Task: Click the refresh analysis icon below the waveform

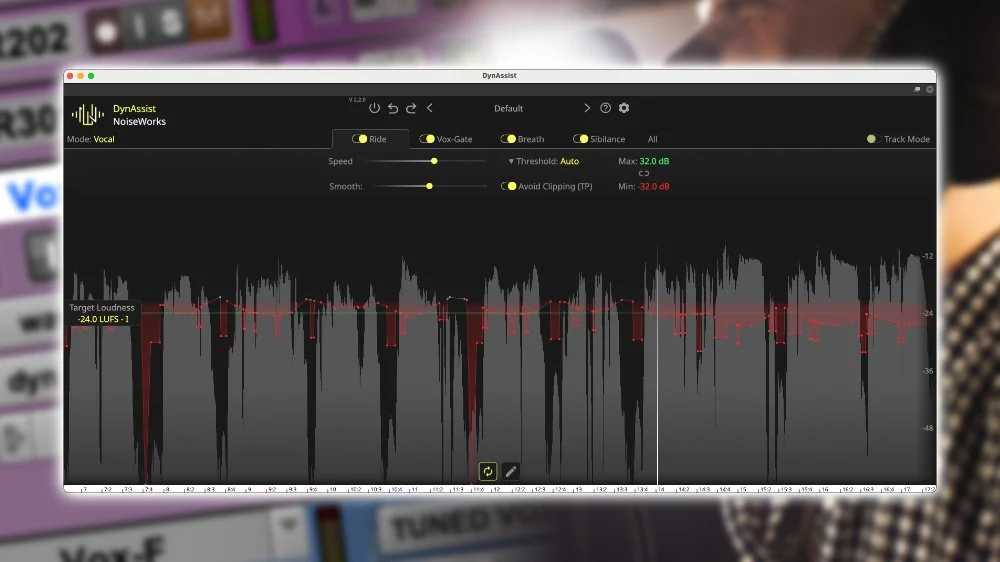Action: click(487, 471)
